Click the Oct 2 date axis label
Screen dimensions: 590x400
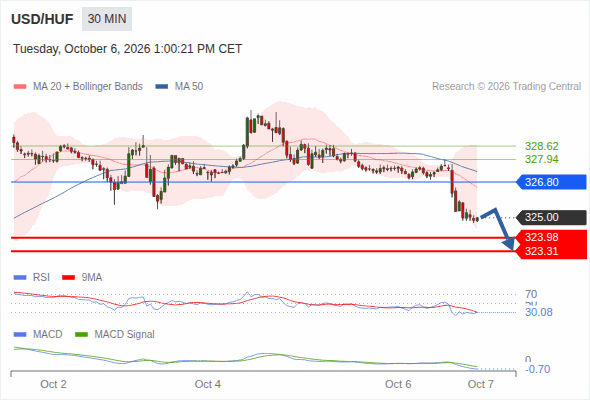tap(53, 384)
